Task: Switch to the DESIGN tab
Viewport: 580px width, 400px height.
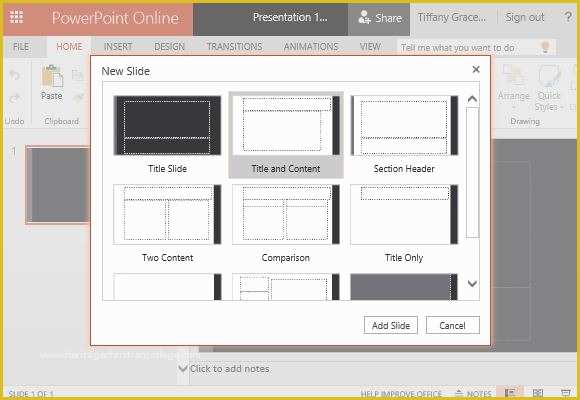Action: pyautogui.click(x=169, y=47)
